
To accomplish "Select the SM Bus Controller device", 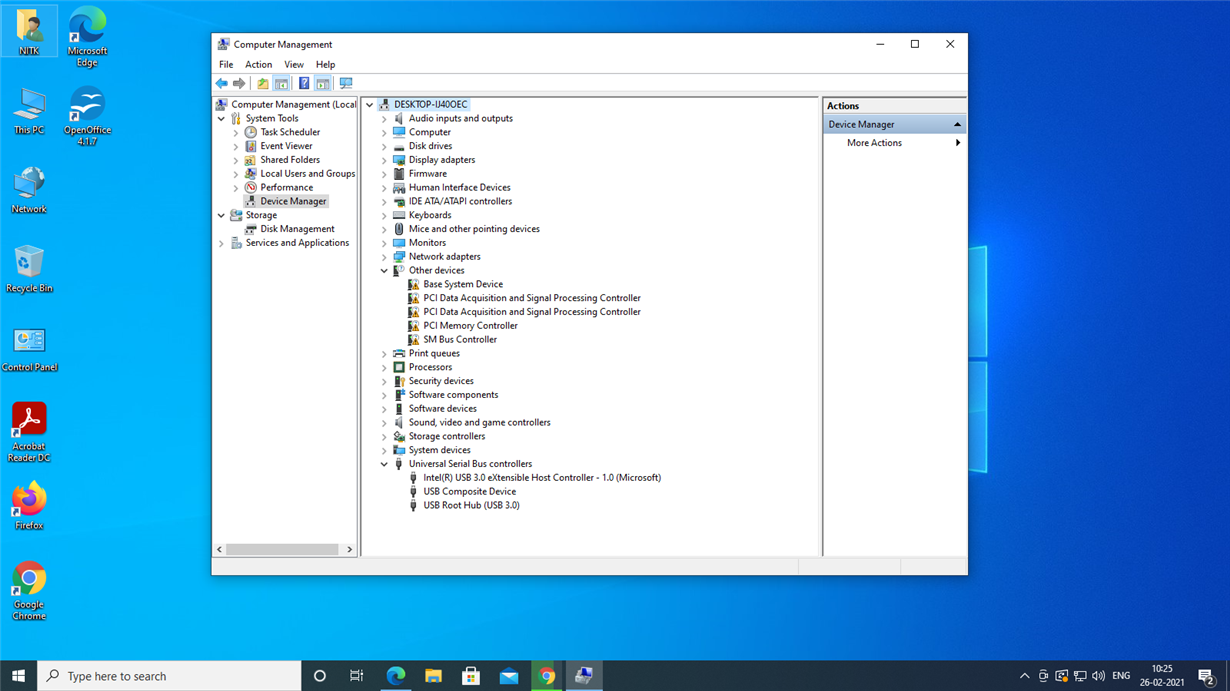I will pos(460,340).
